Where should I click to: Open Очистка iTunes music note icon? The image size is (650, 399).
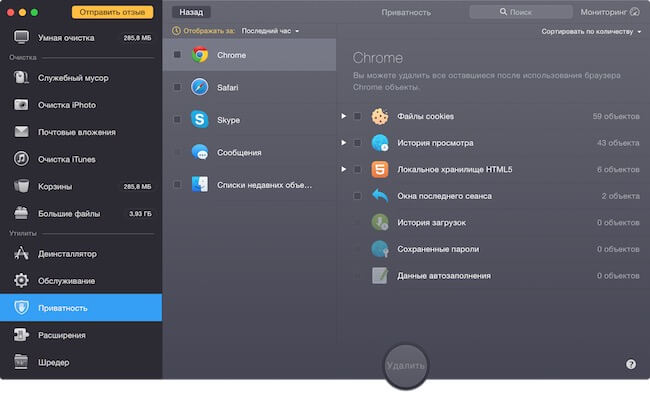pos(21,159)
